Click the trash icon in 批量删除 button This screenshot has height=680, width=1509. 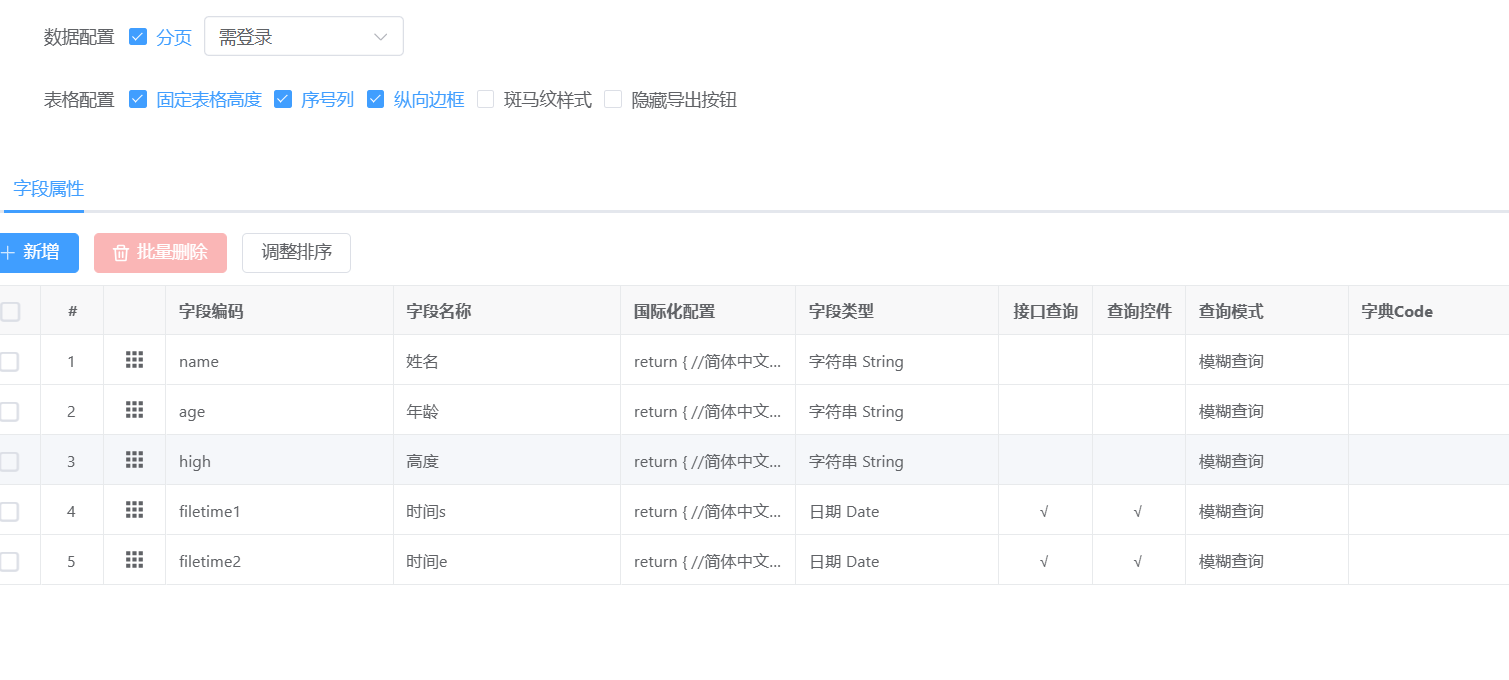121,253
